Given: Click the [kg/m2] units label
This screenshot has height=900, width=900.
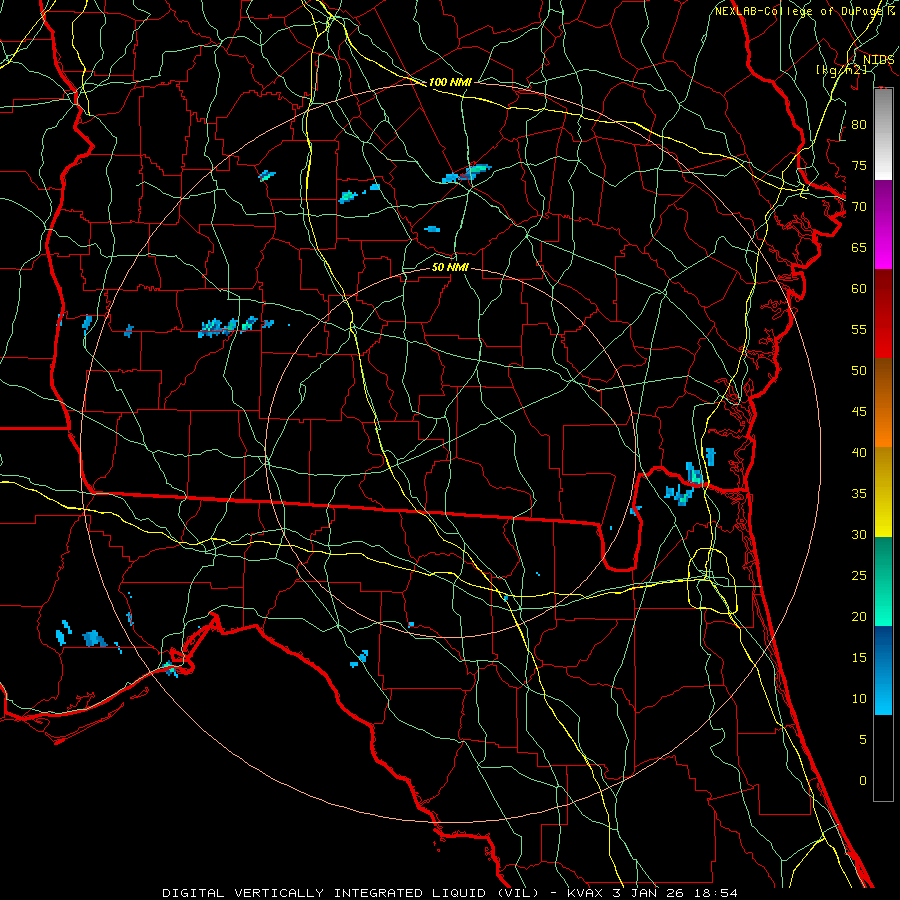Looking at the screenshot, I should (x=841, y=69).
